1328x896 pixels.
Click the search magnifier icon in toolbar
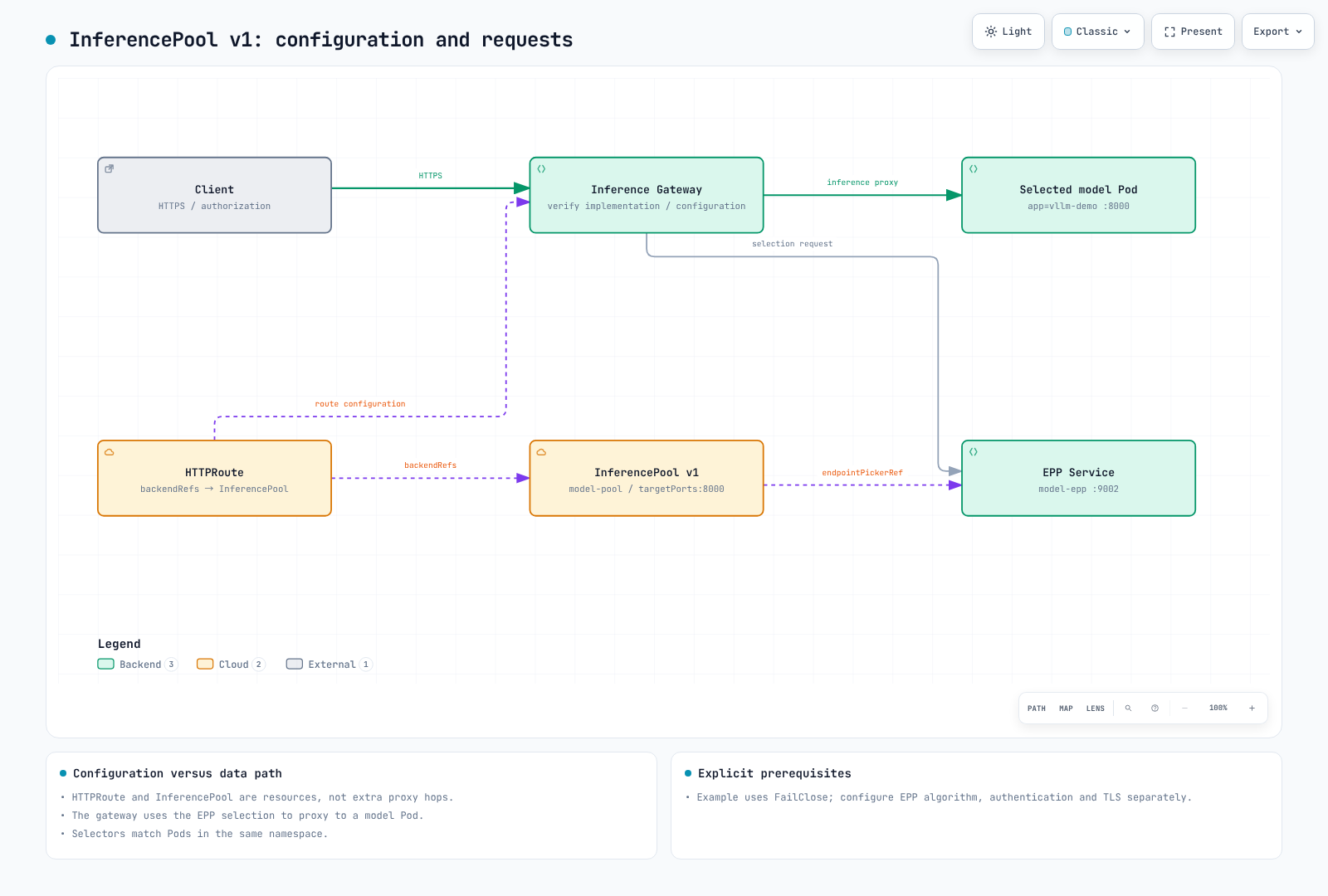(1128, 709)
